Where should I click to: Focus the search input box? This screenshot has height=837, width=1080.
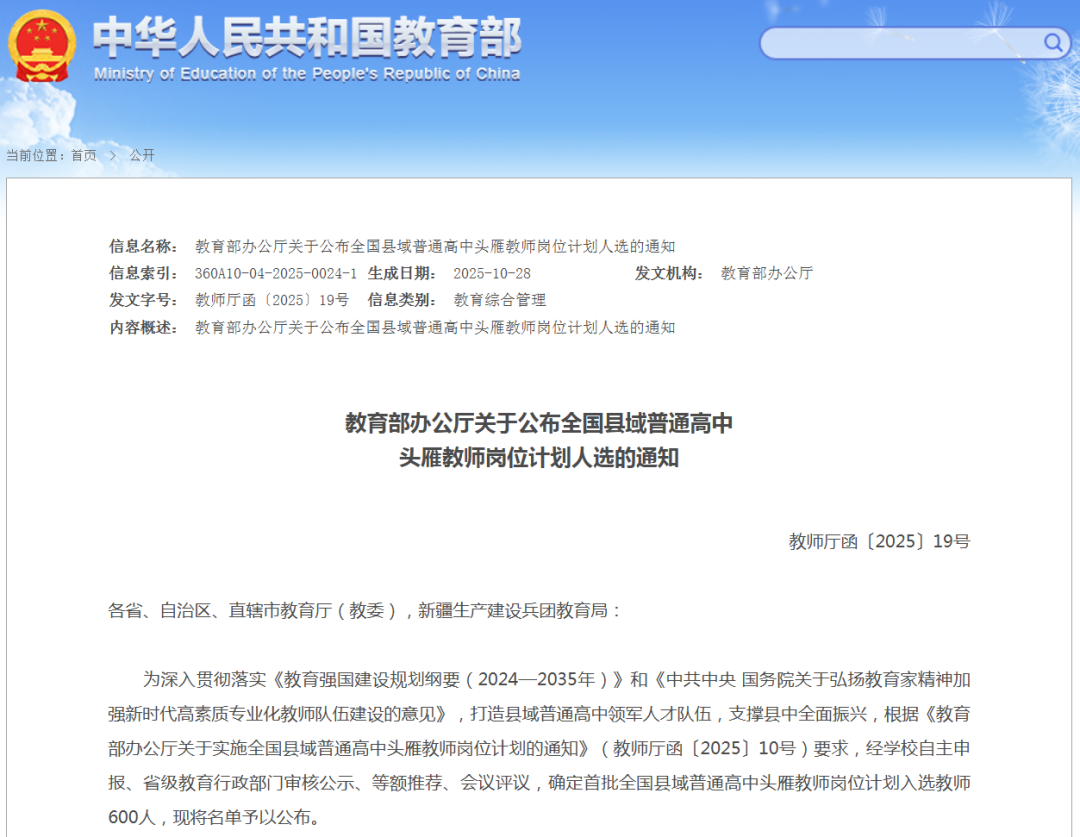click(x=900, y=42)
